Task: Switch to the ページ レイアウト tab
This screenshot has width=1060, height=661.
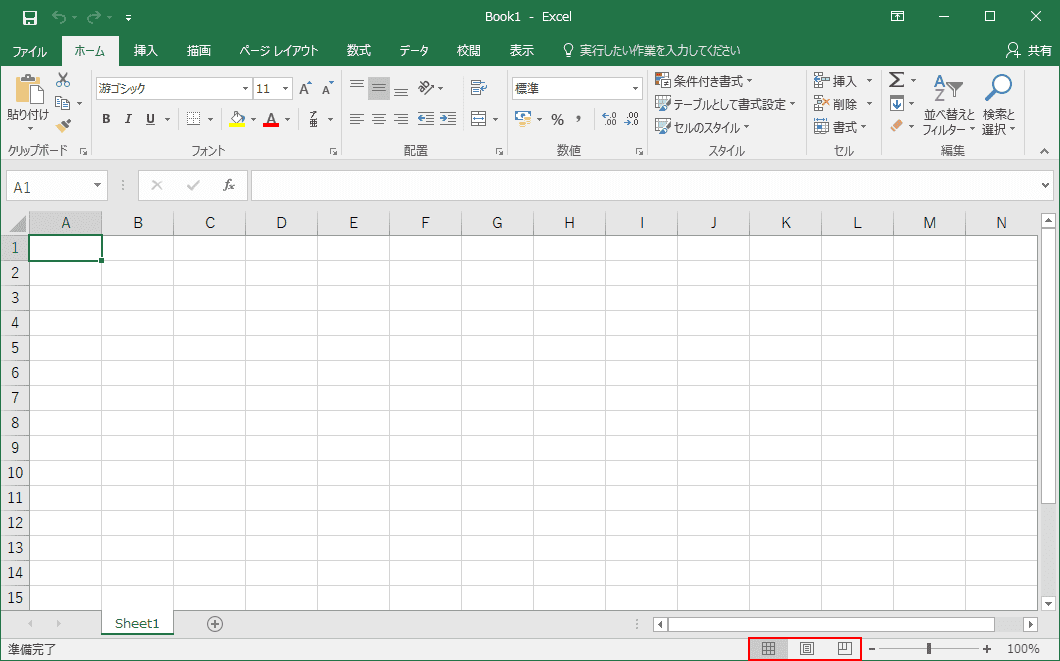Action: (279, 51)
